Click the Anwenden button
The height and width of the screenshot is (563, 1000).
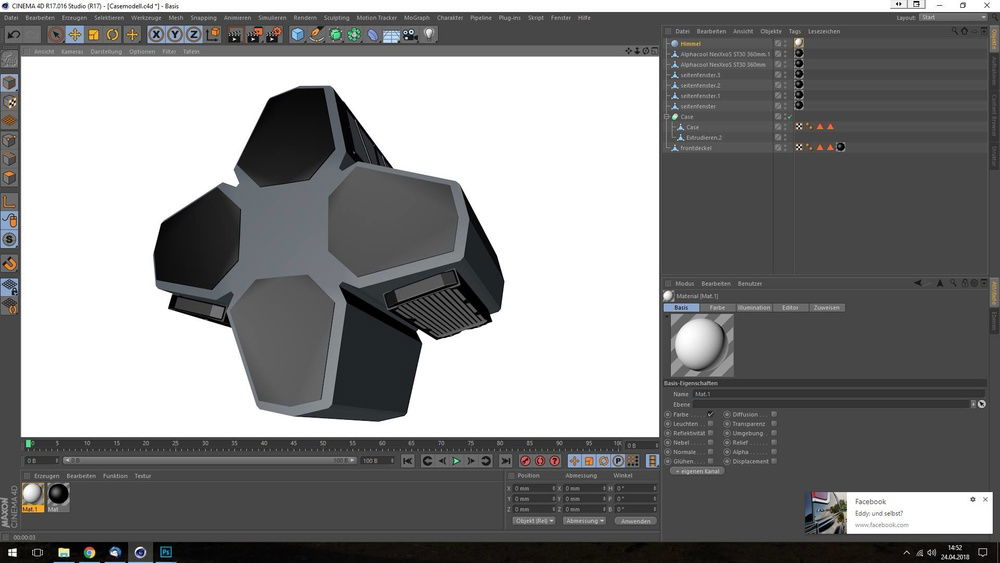pos(635,521)
